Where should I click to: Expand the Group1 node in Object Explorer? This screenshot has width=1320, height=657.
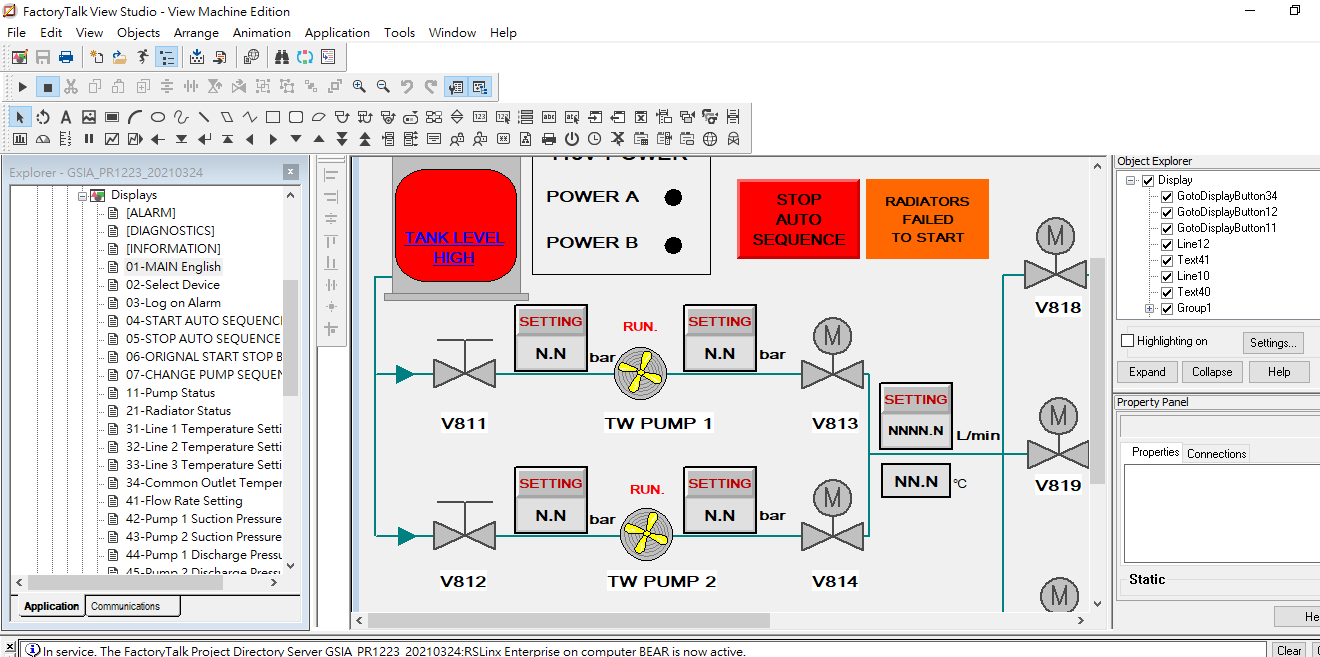(x=1149, y=308)
